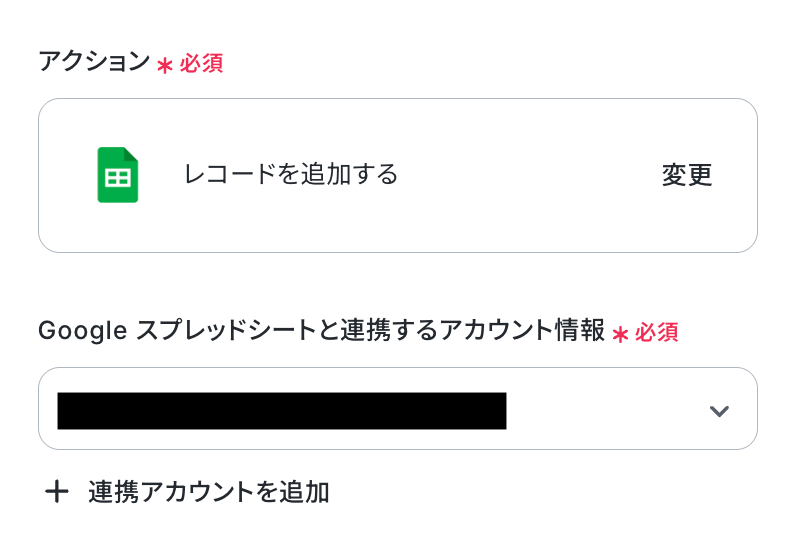Click the red asterisk beside アクション
The width and height of the screenshot is (812, 540).
[165, 65]
